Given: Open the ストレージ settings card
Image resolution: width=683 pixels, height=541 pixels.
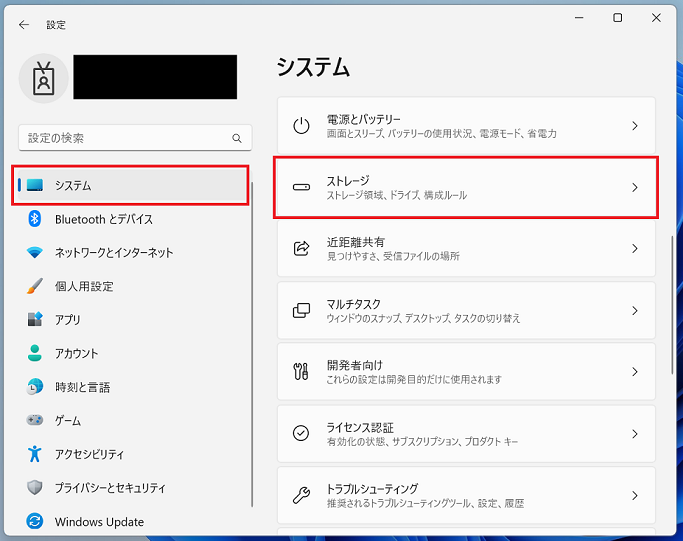Looking at the screenshot, I should pyautogui.click(x=466, y=187).
